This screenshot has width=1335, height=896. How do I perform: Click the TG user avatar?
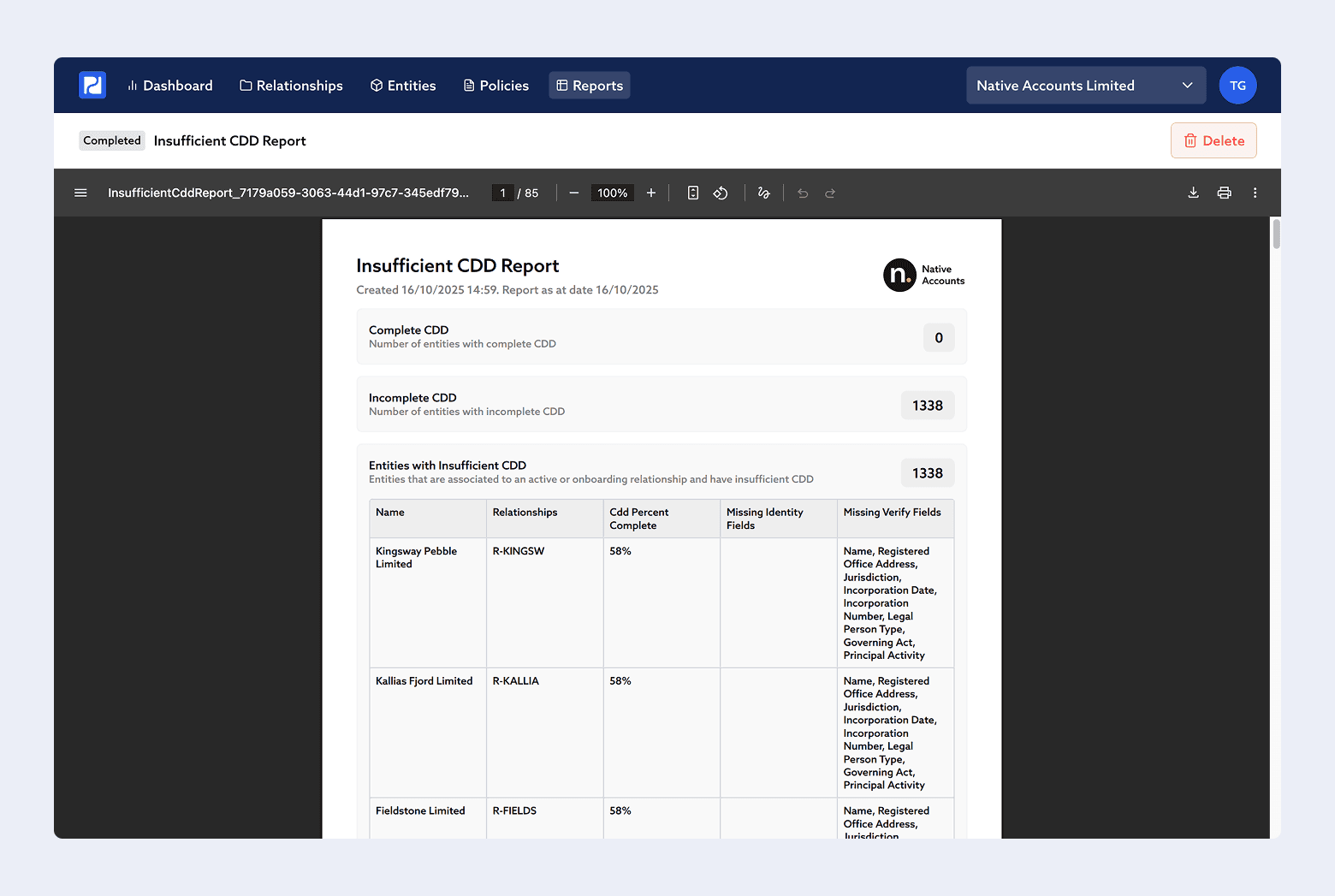pyautogui.click(x=1237, y=85)
